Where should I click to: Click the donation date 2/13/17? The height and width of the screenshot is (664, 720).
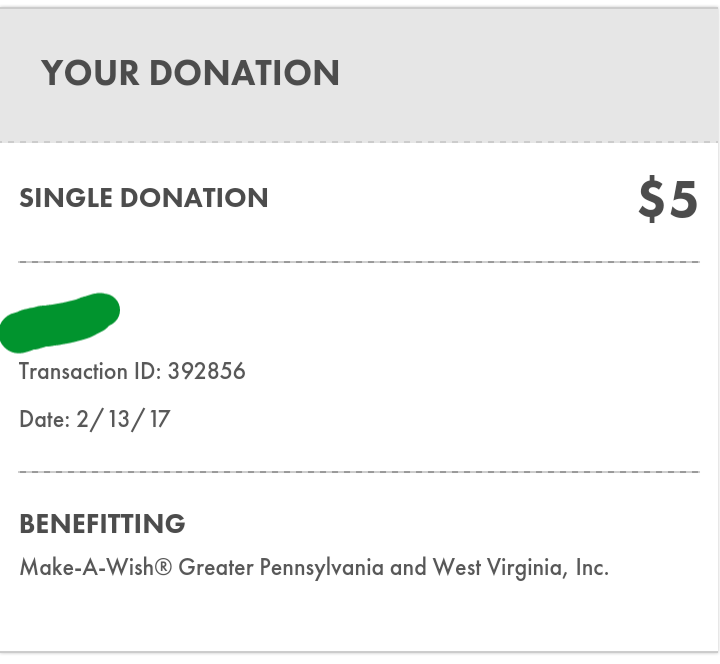(x=123, y=419)
